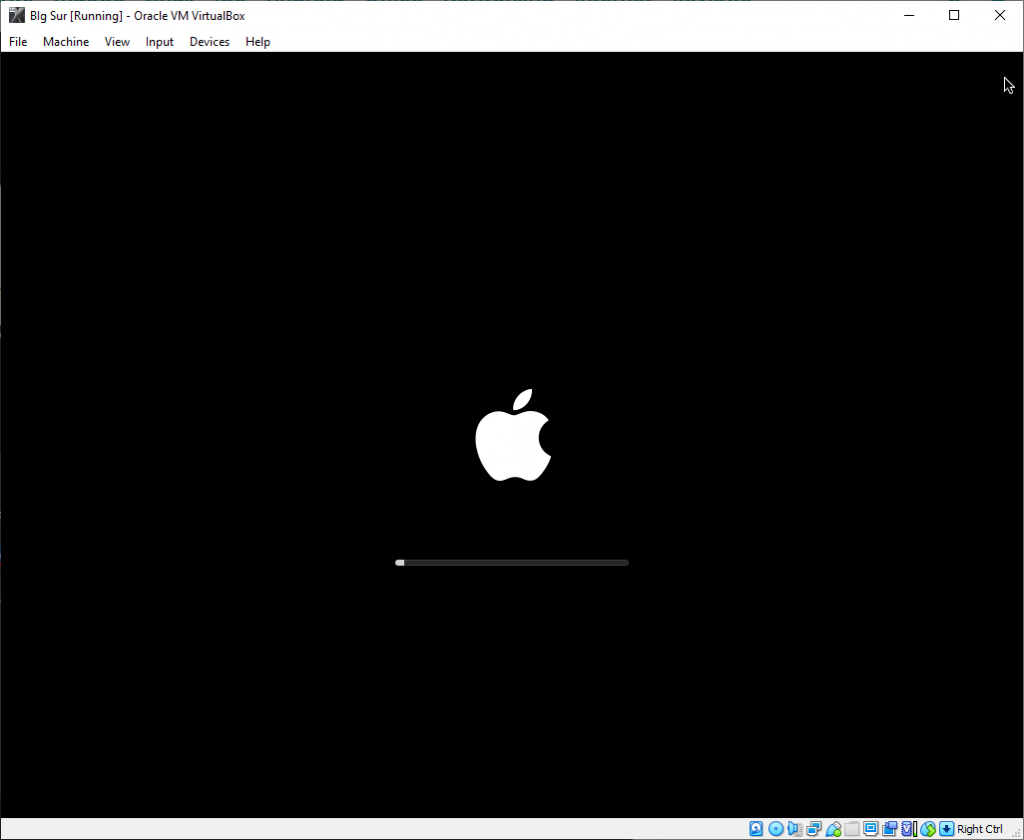Click the recording status icon
1024x840 pixels.
(x=889, y=828)
